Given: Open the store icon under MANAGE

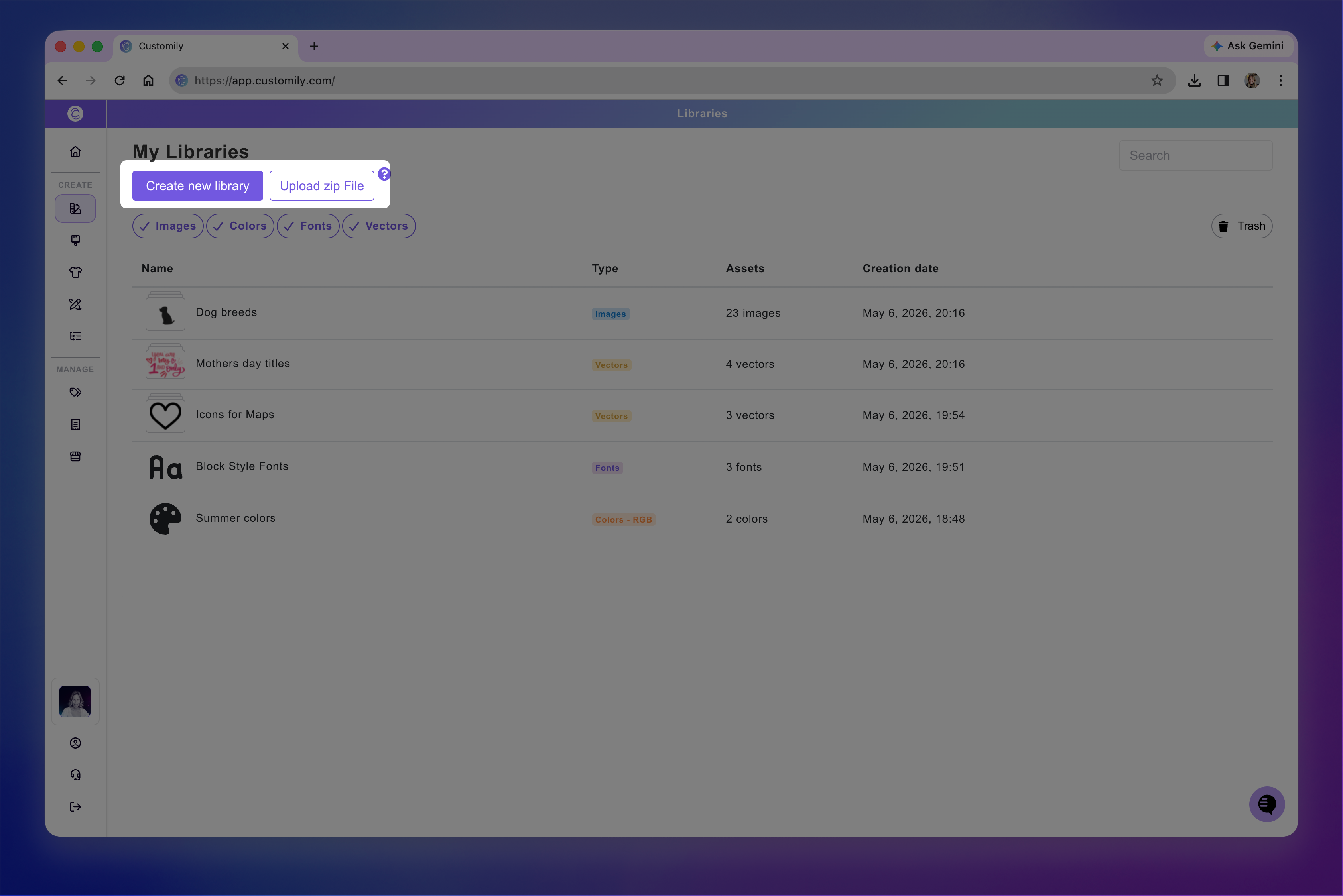Looking at the screenshot, I should [75, 457].
